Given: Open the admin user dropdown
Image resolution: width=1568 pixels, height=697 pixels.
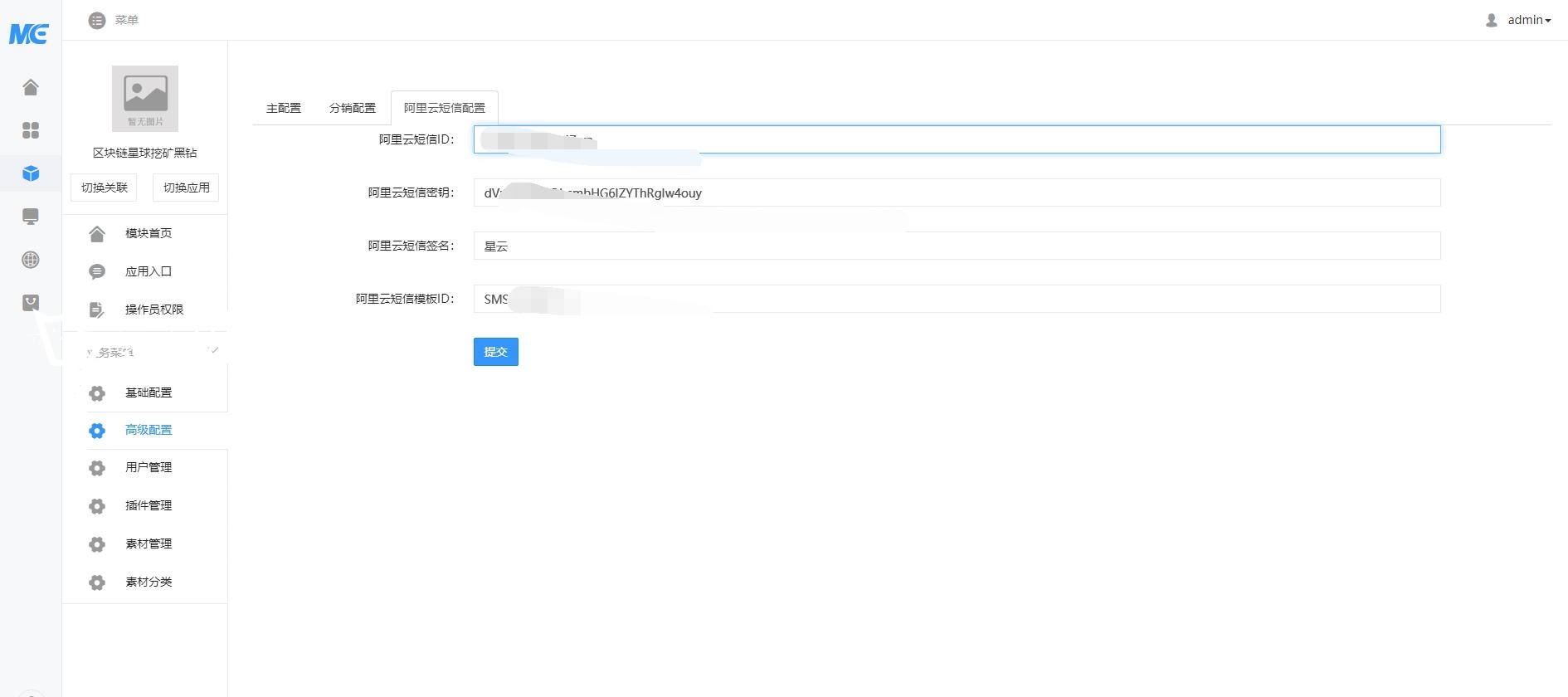Looking at the screenshot, I should (x=1518, y=20).
